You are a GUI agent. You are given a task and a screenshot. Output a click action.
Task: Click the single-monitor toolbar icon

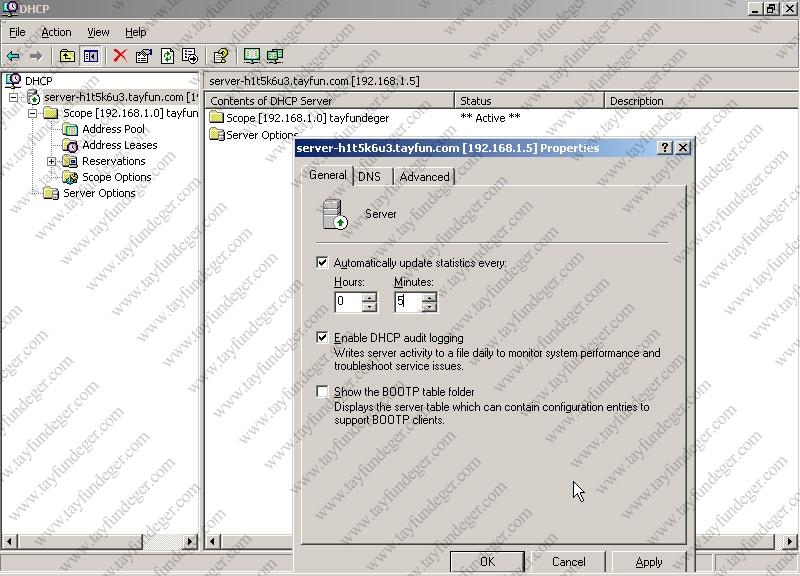(x=252, y=56)
